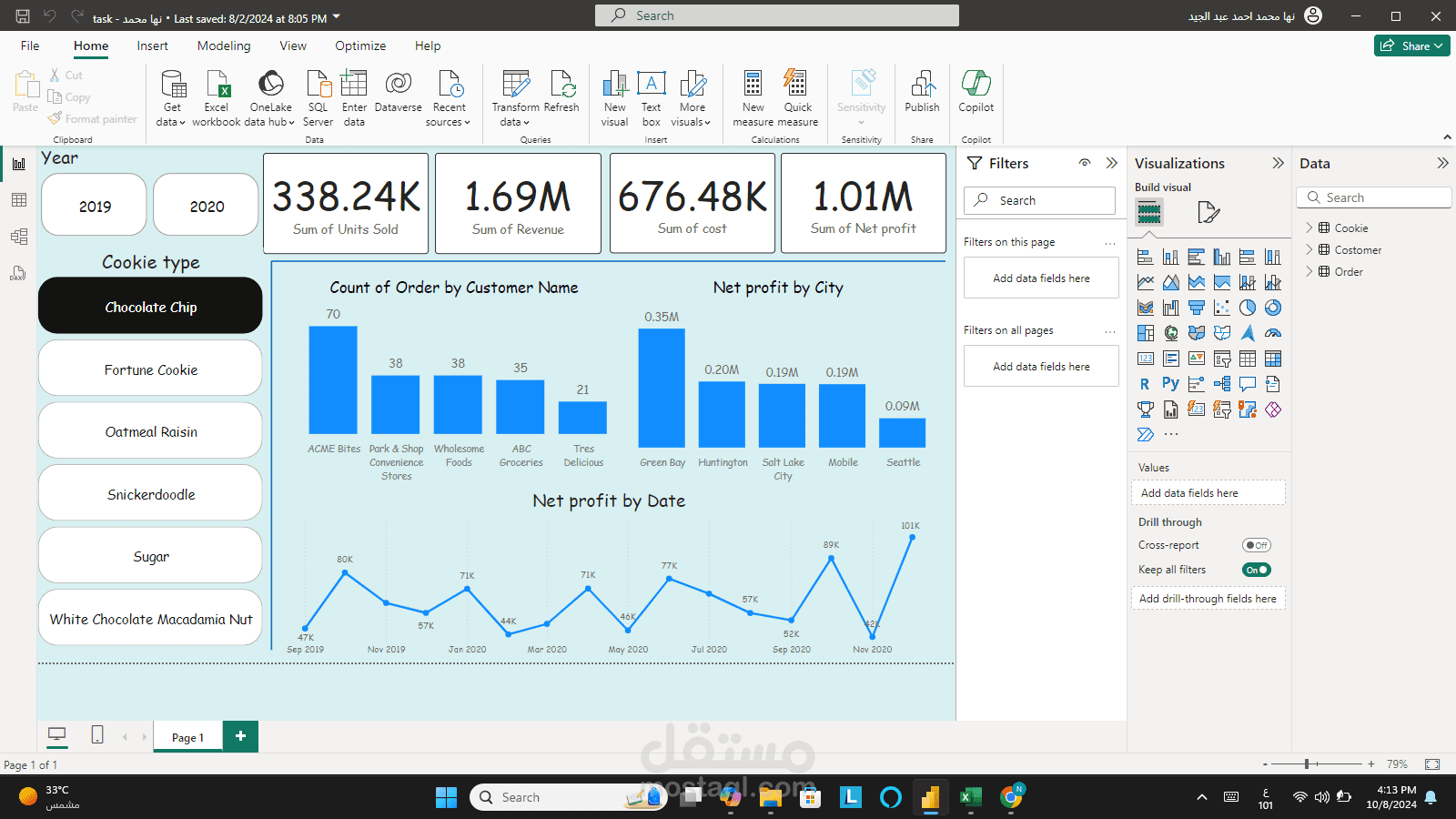The width and height of the screenshot is (1456, 819).
Task: Open the Recent sources dropdown
Action: pyautogui.click(x=449, y=98)
